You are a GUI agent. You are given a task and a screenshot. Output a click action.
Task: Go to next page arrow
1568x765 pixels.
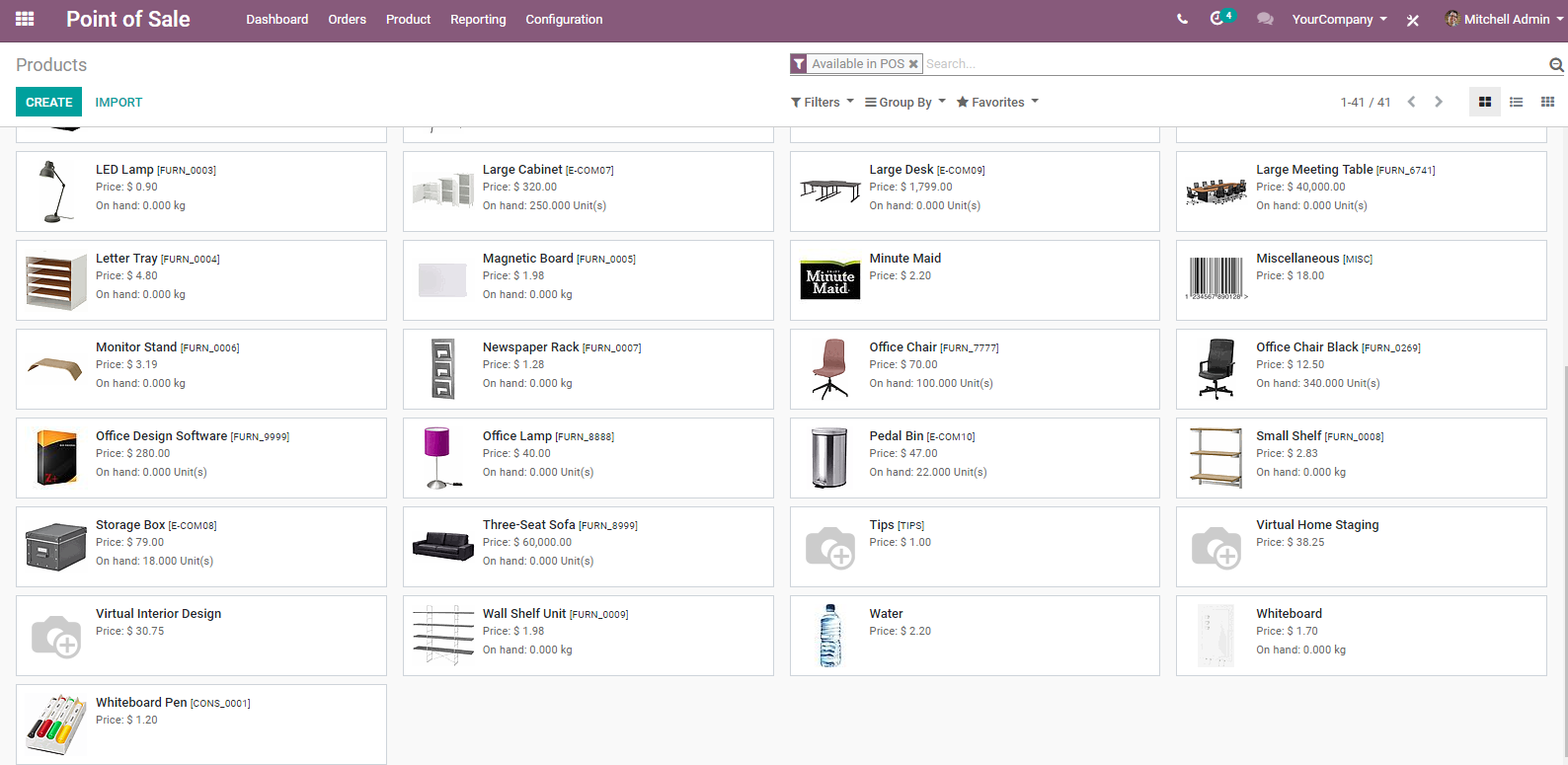[1439, 102]
